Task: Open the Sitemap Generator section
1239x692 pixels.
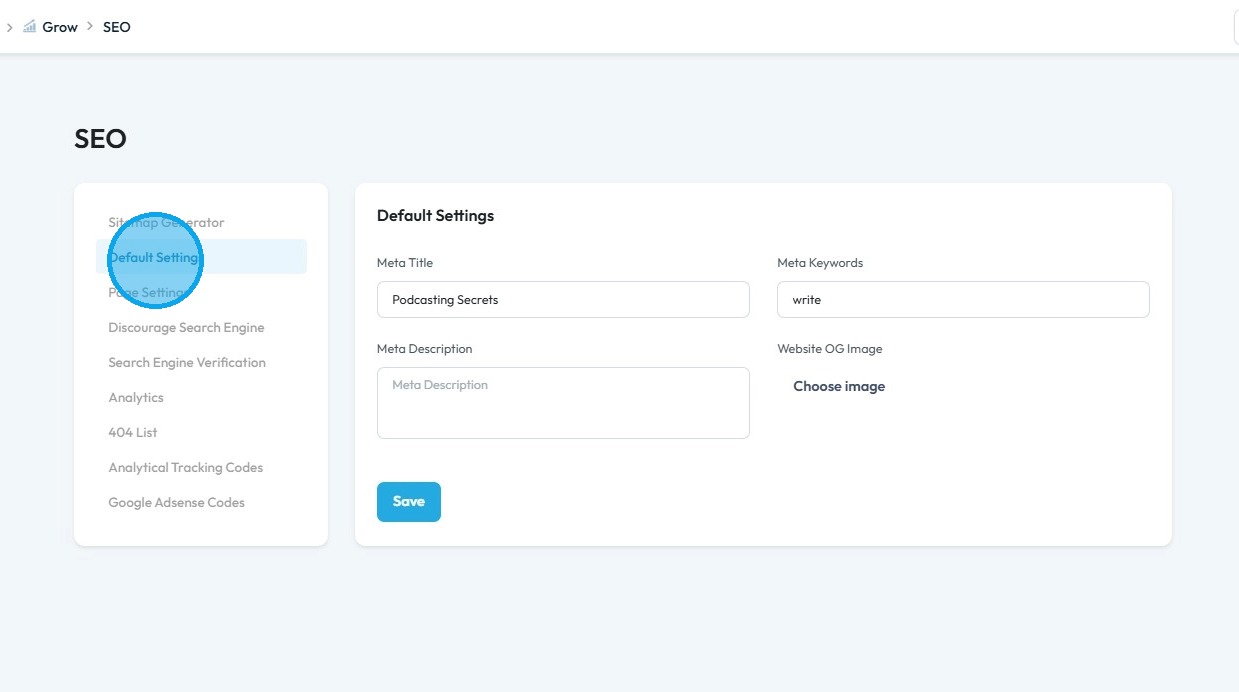Action: (x=166, y=222)
